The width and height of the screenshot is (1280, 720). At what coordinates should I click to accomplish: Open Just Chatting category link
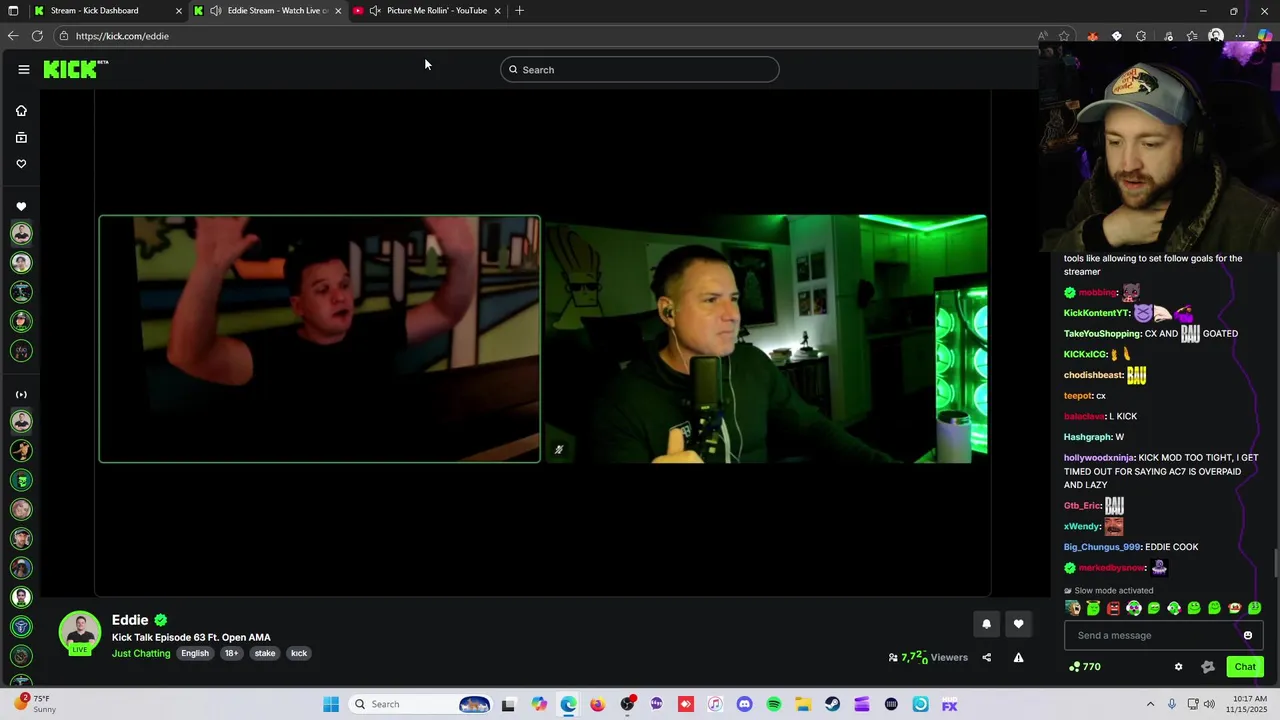pos(141,653)
